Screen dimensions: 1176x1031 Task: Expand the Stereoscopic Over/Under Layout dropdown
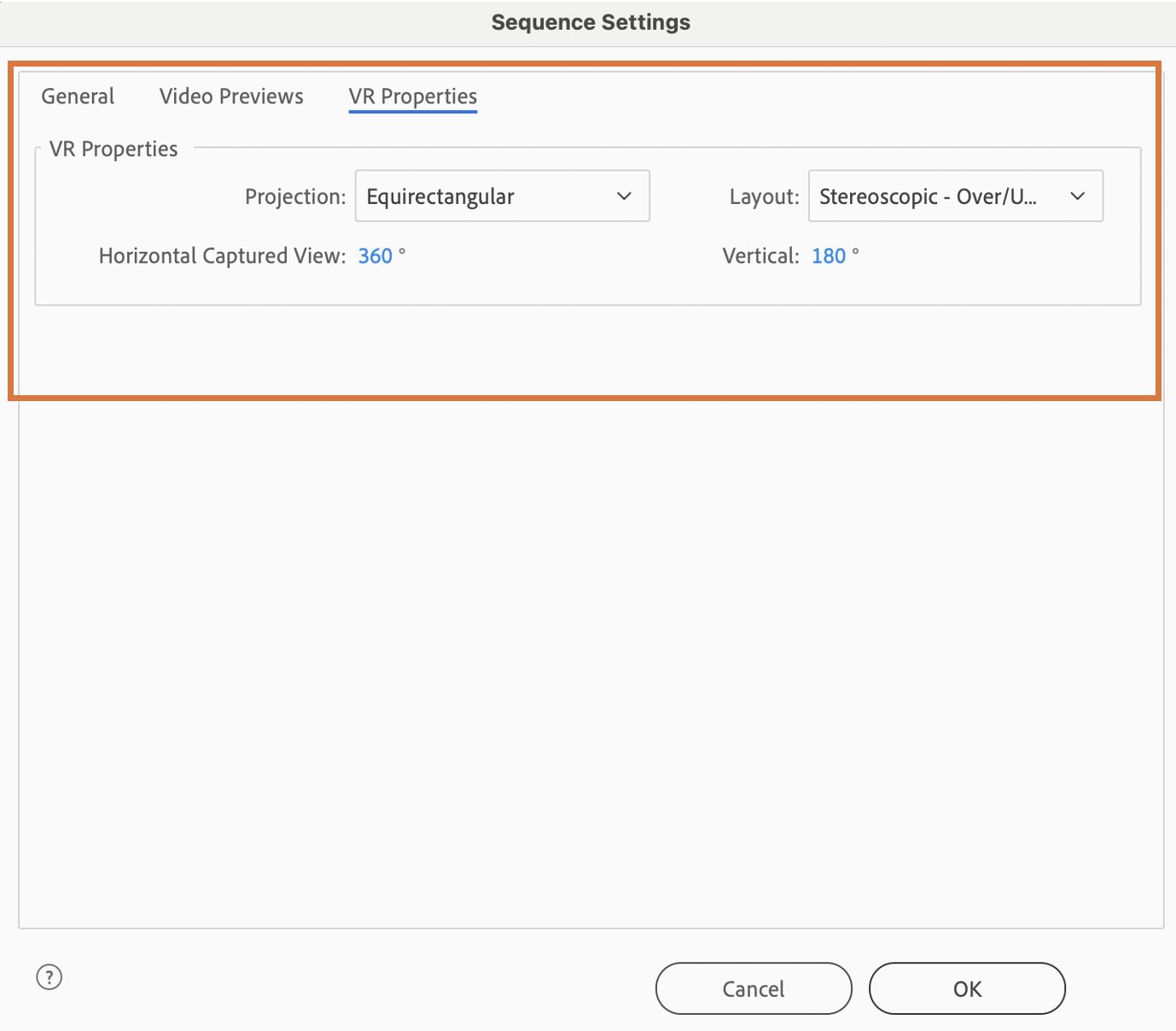pyautogui.click(x=954, y=196)
